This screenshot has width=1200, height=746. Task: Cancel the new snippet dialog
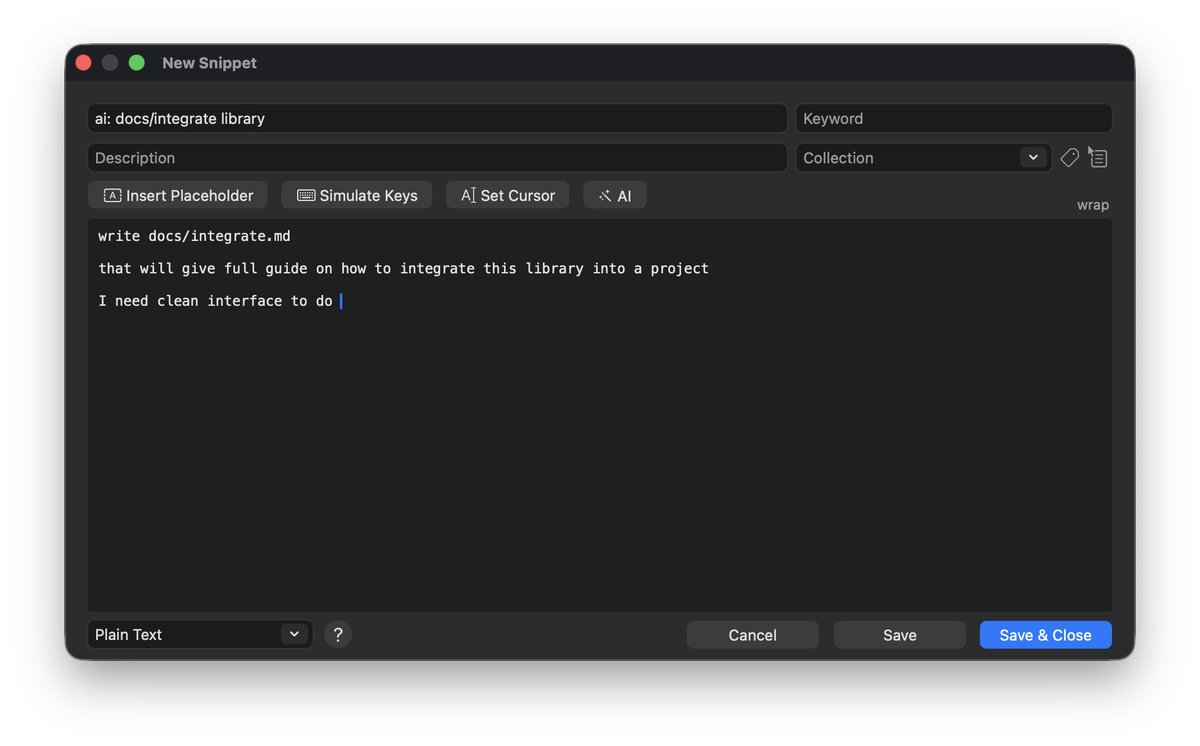752,635
